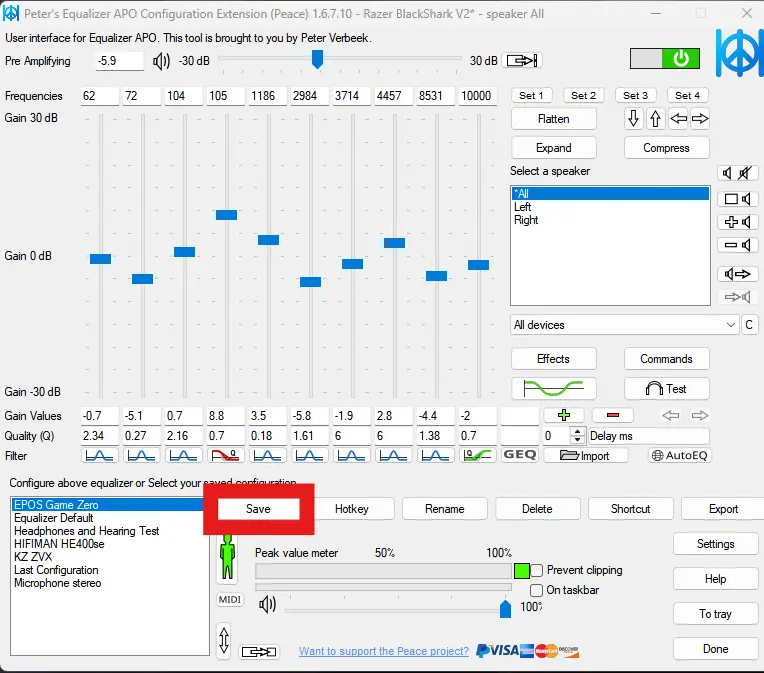The image size is (764, 673).
Task: Toggle the green power switch off
Action: click(665, 59)
